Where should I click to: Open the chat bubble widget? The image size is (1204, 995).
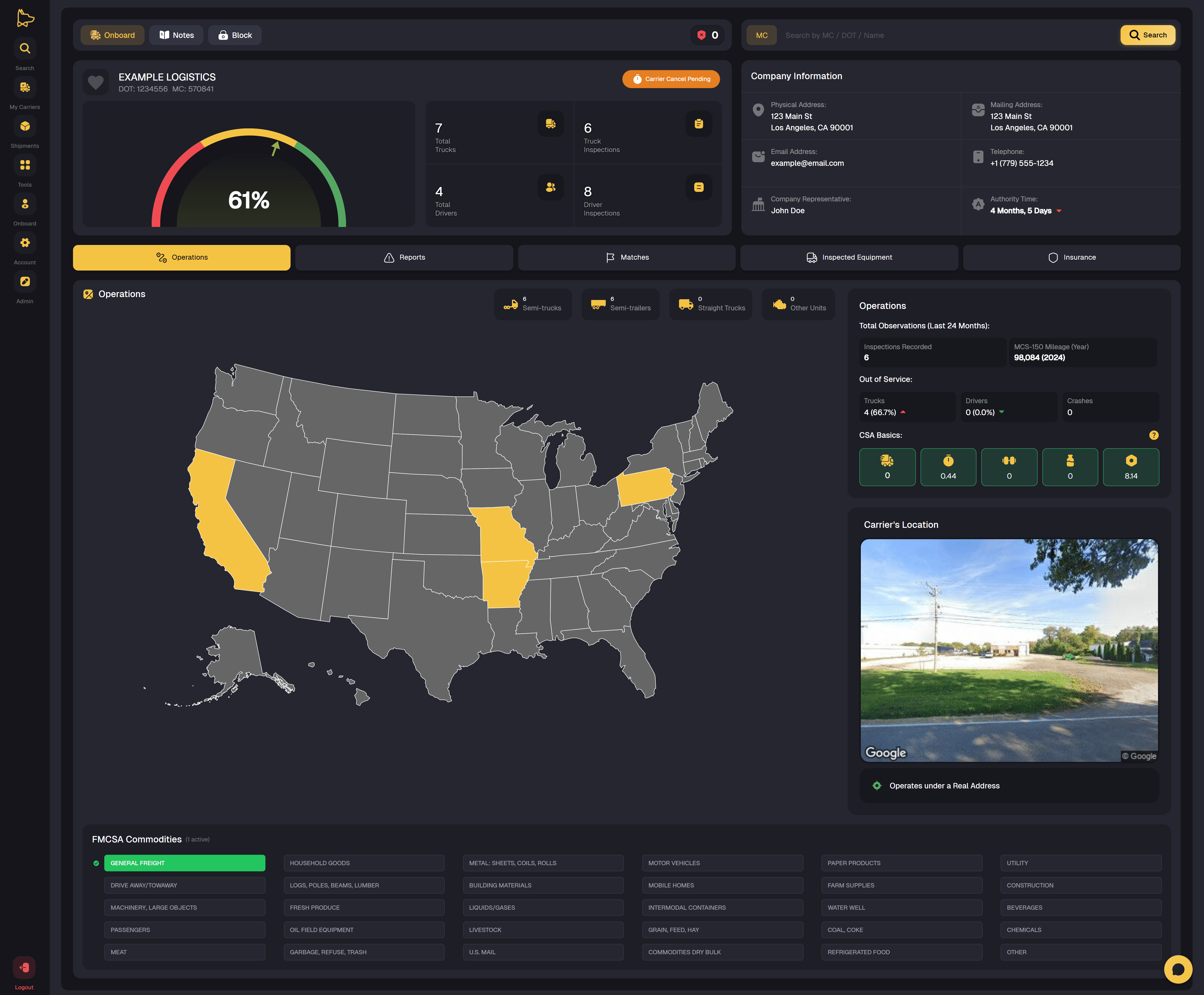coord(1178,969)
